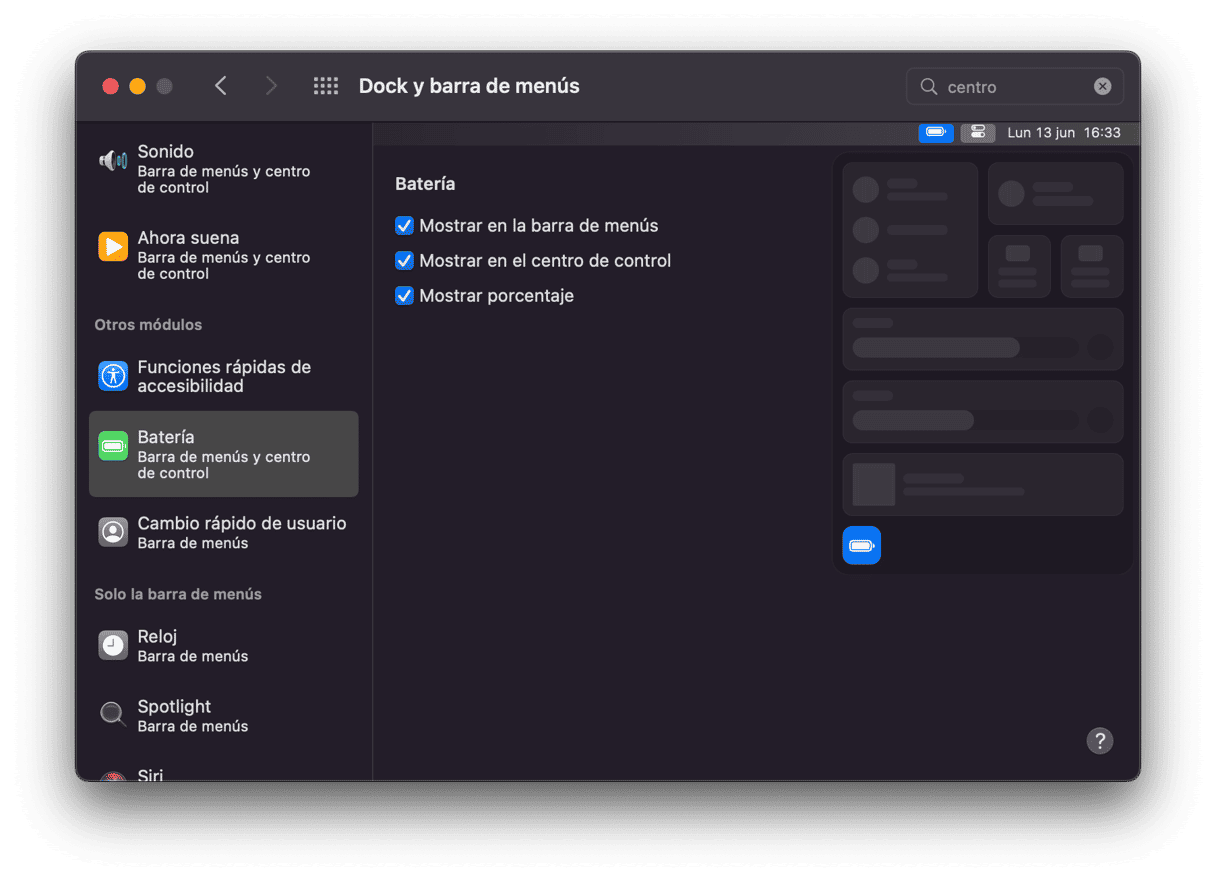Minimize the window with the yellow button
1216x881 pixels.
point(138,86)
